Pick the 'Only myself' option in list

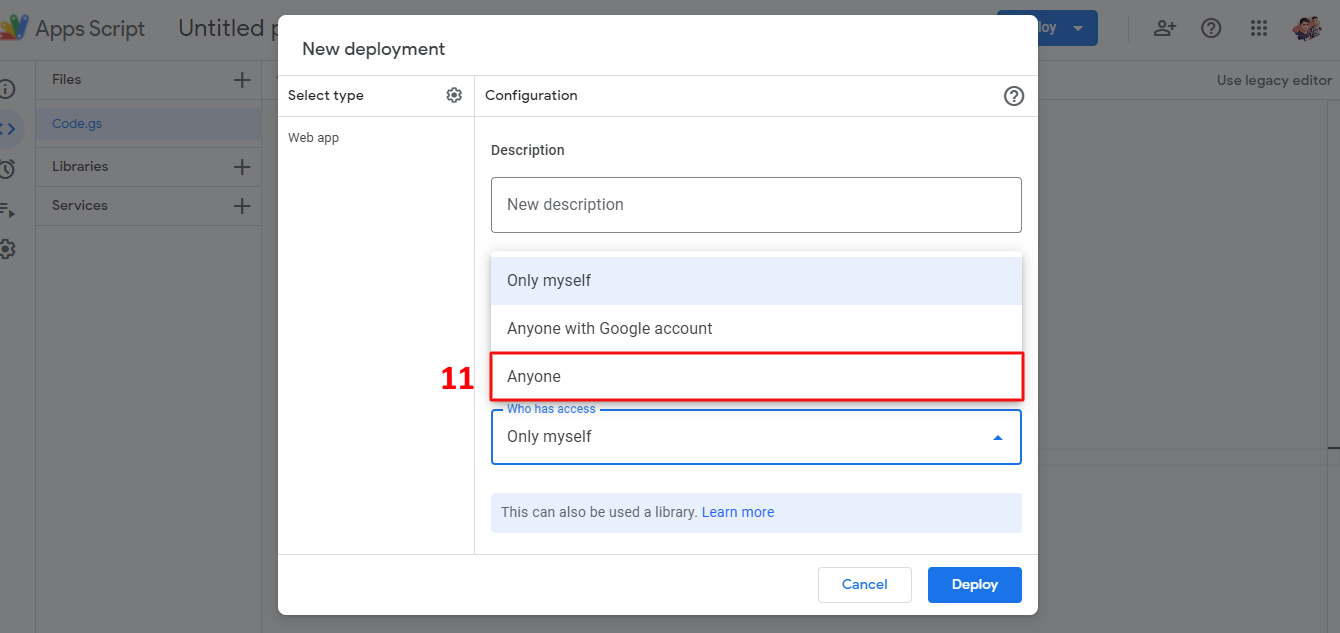pyautogui.click(x=756, y=281)
